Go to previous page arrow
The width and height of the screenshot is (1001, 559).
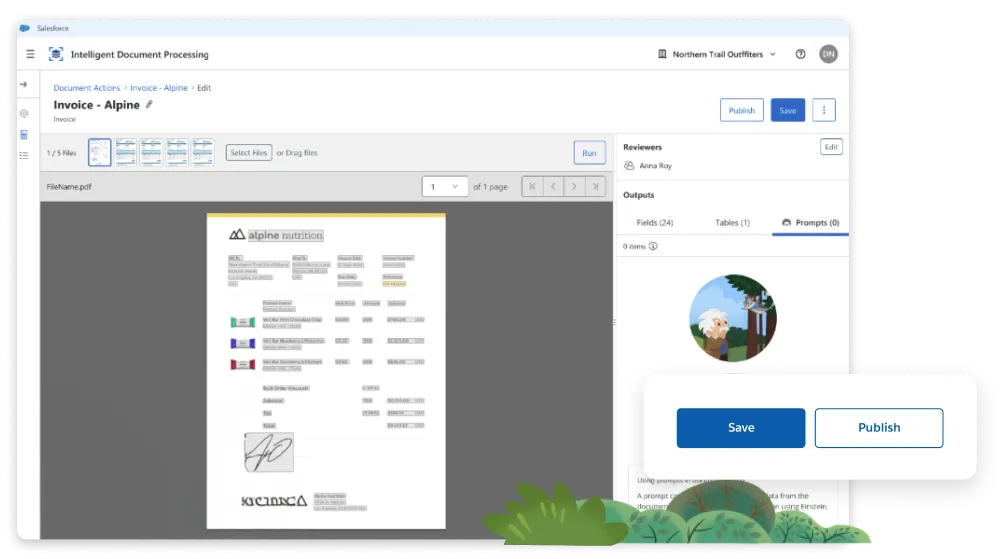click(x=553, y=187)
